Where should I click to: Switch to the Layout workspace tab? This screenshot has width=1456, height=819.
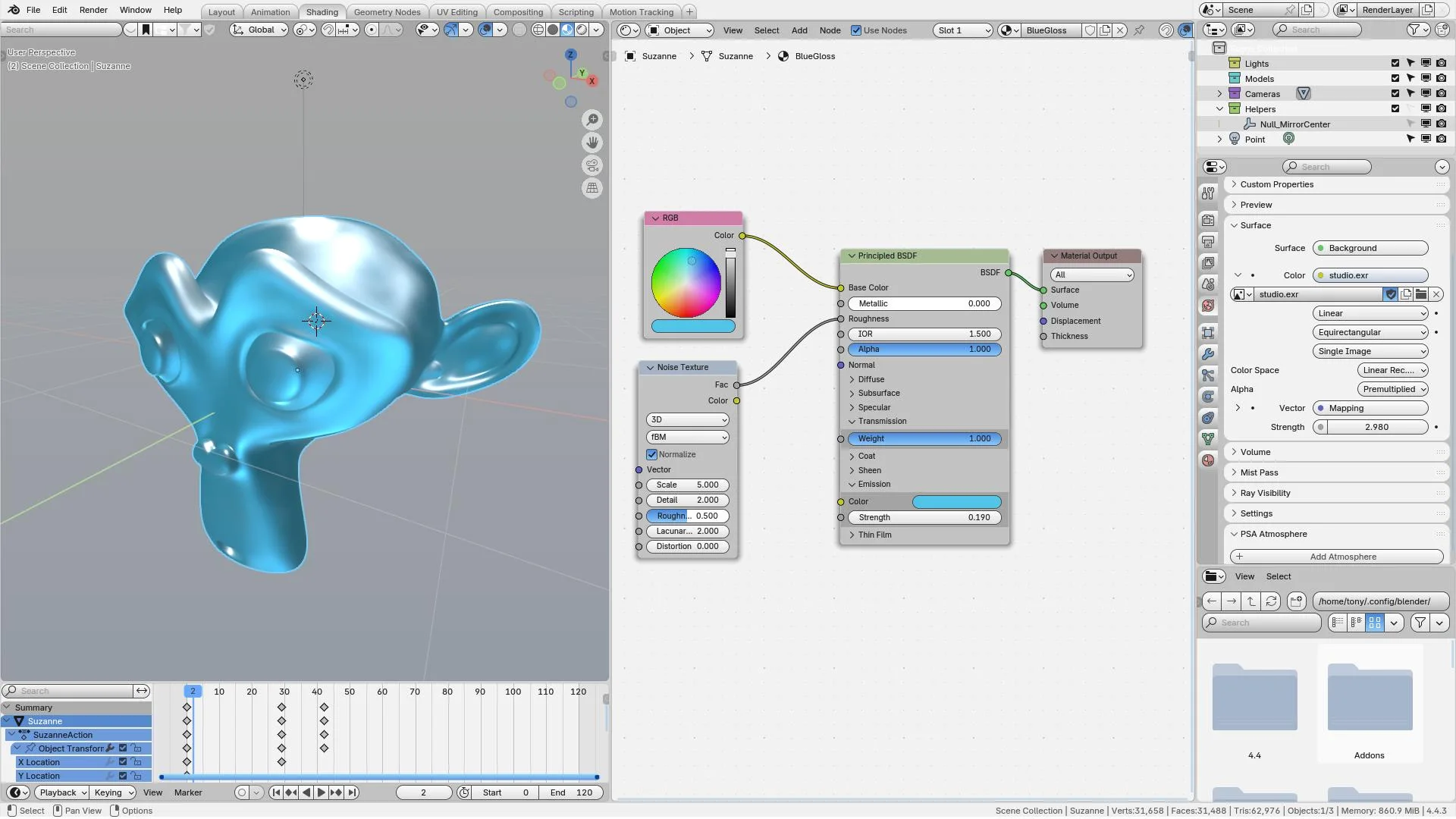point(221,11)
